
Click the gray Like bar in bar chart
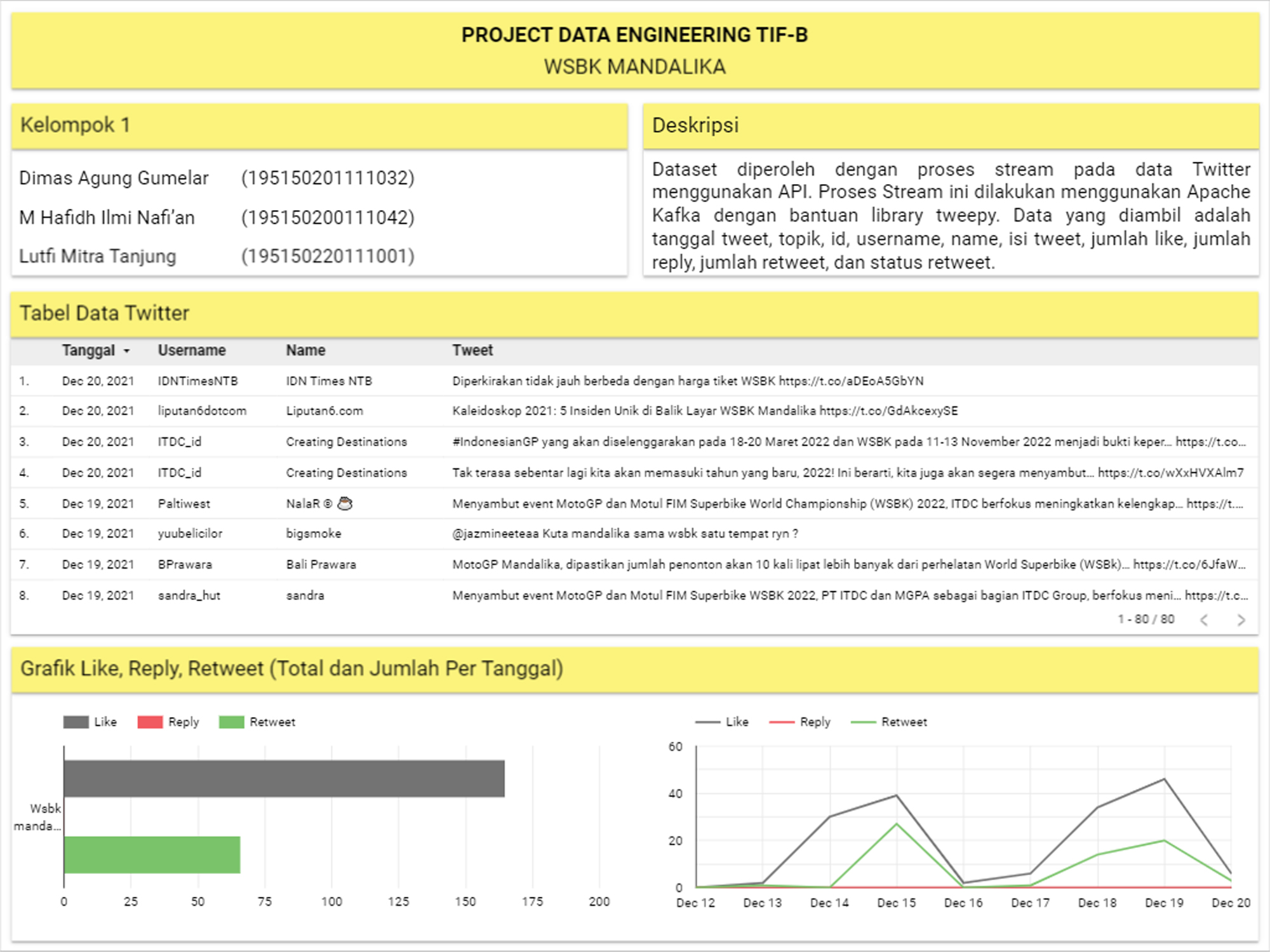point(284,778)
